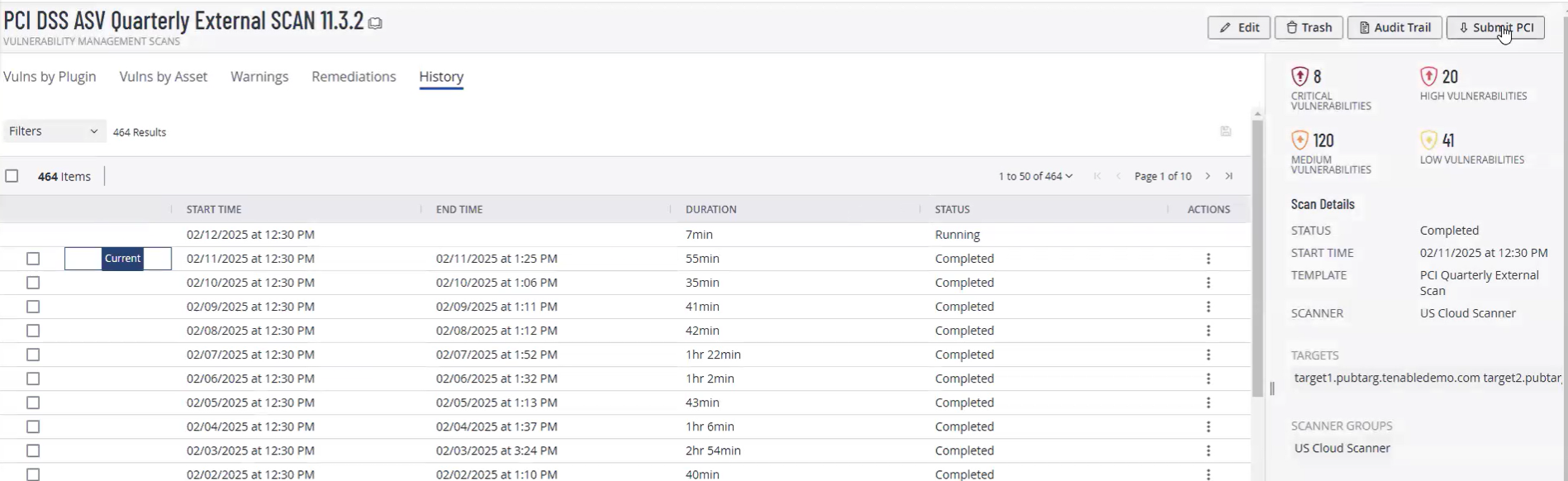The width and height of the screenshot is (1568, 481).
Task: Click the side panel resize handle
Action: (x=1272, y=388)
